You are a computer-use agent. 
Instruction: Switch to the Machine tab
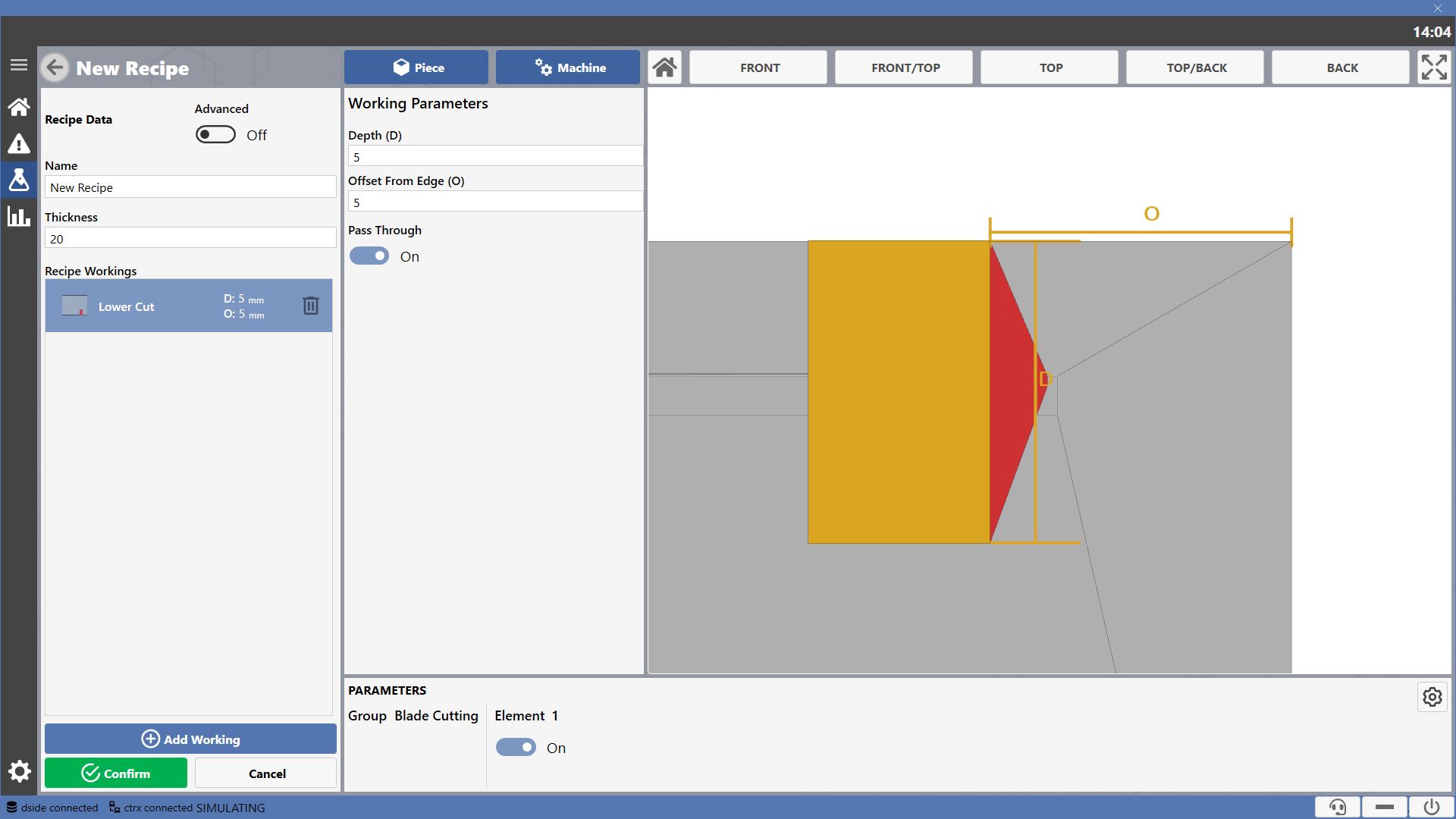point(568,67)
